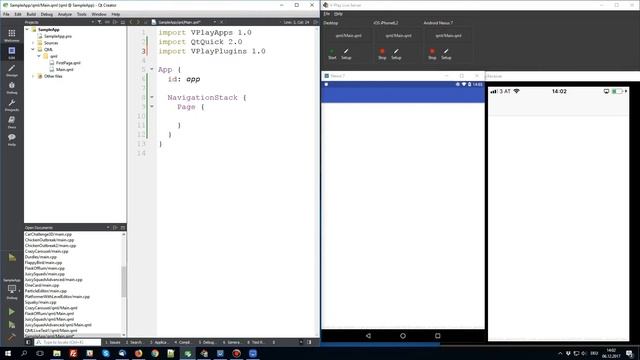640x360 pixels.
Task: Open Setup for the Desktop client
Action: 346,54
